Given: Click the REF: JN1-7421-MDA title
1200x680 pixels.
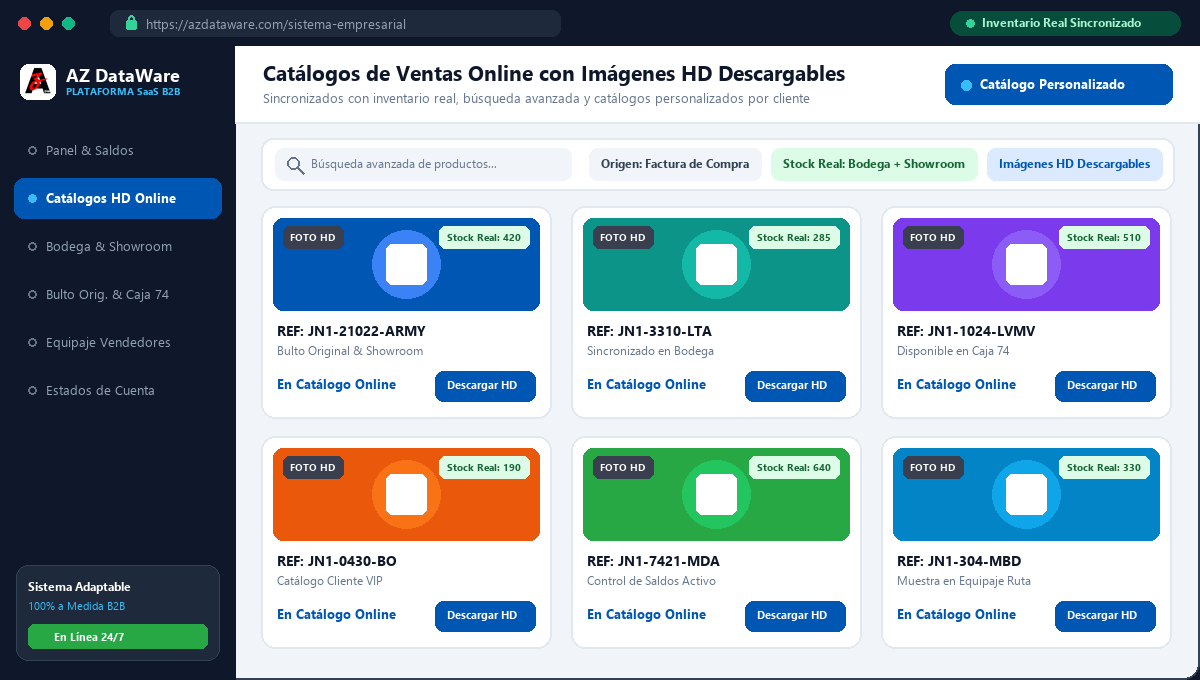Looking at the screenshot, I should pyautogui.click(x=653, y=561).
